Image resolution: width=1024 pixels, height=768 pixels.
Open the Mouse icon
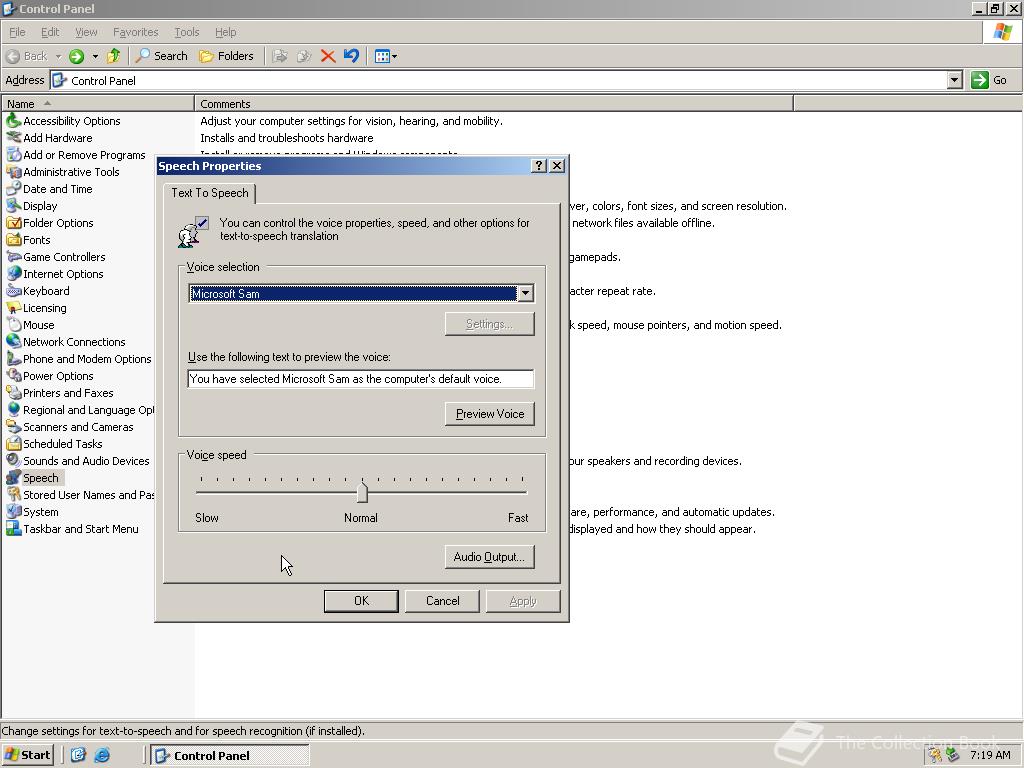14,325
